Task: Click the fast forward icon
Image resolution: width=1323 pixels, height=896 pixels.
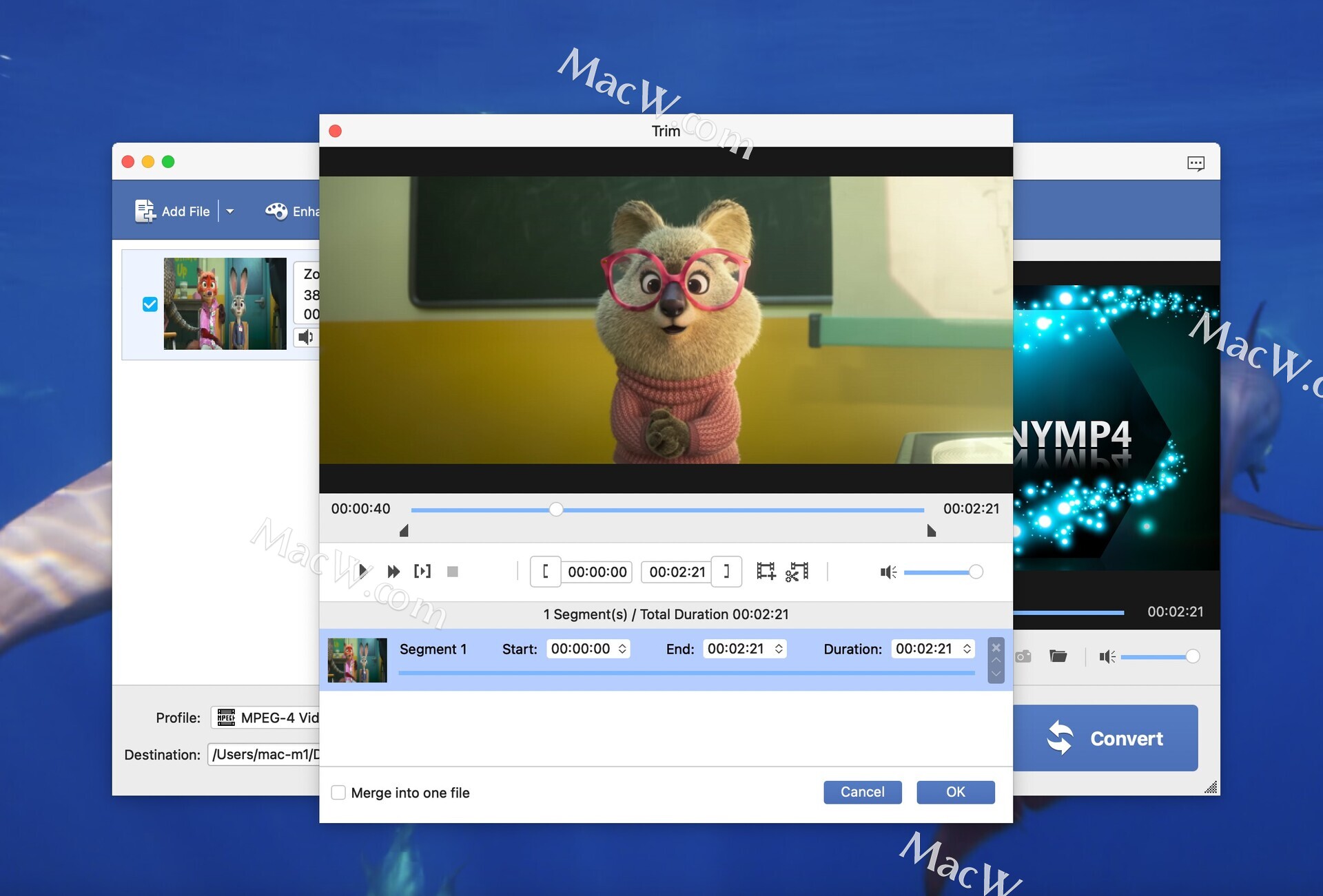Action: 393,571
